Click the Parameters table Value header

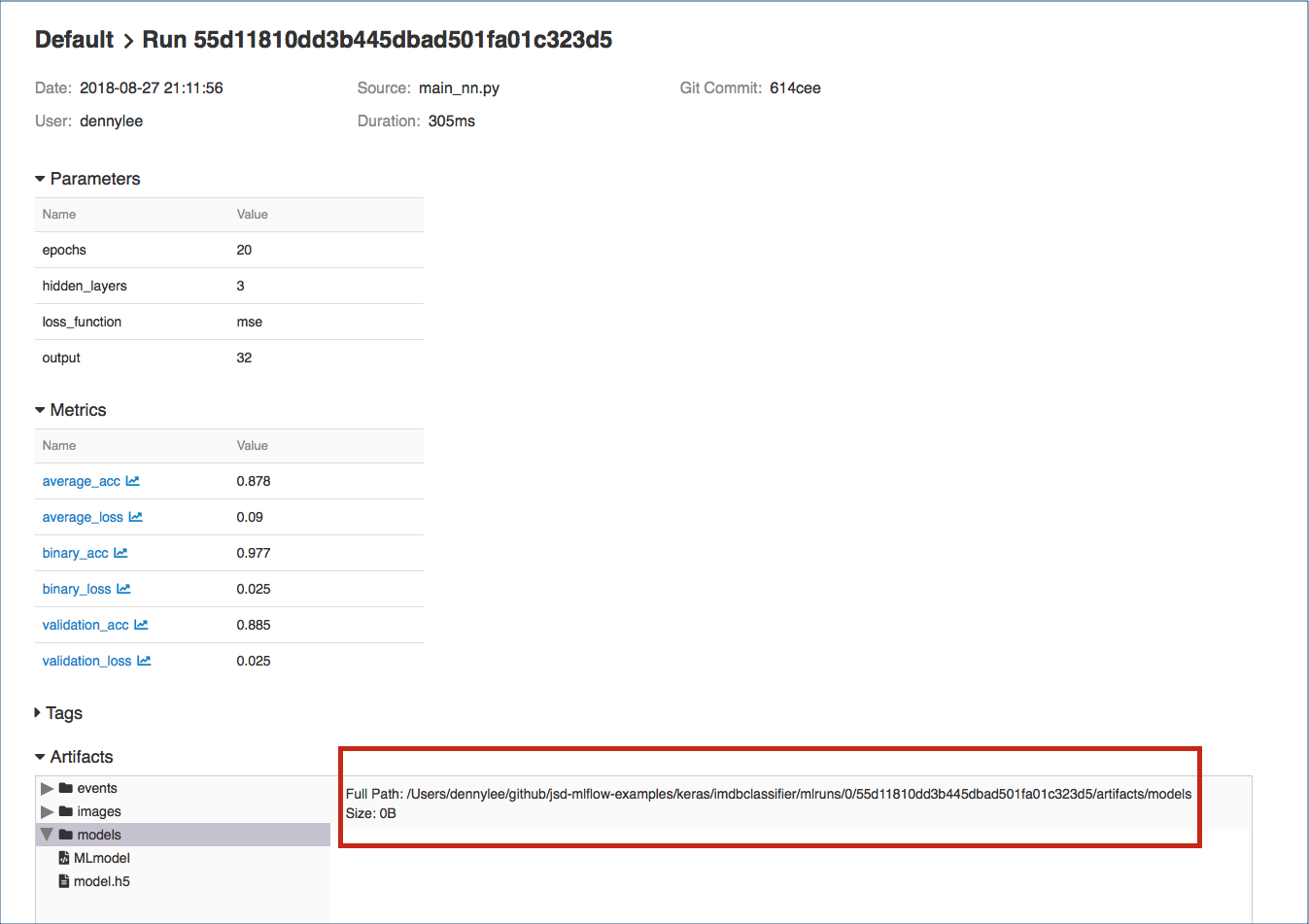coord(253,214)
